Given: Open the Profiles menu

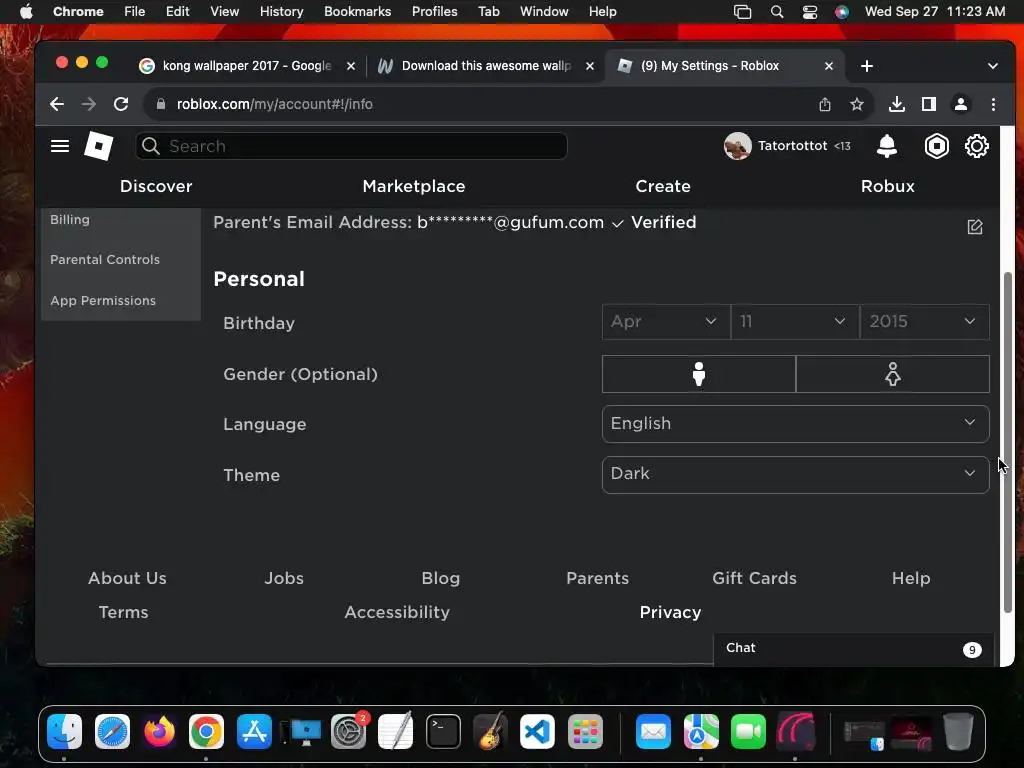Looking at the screenshot, I should click(x=434, y=11).
